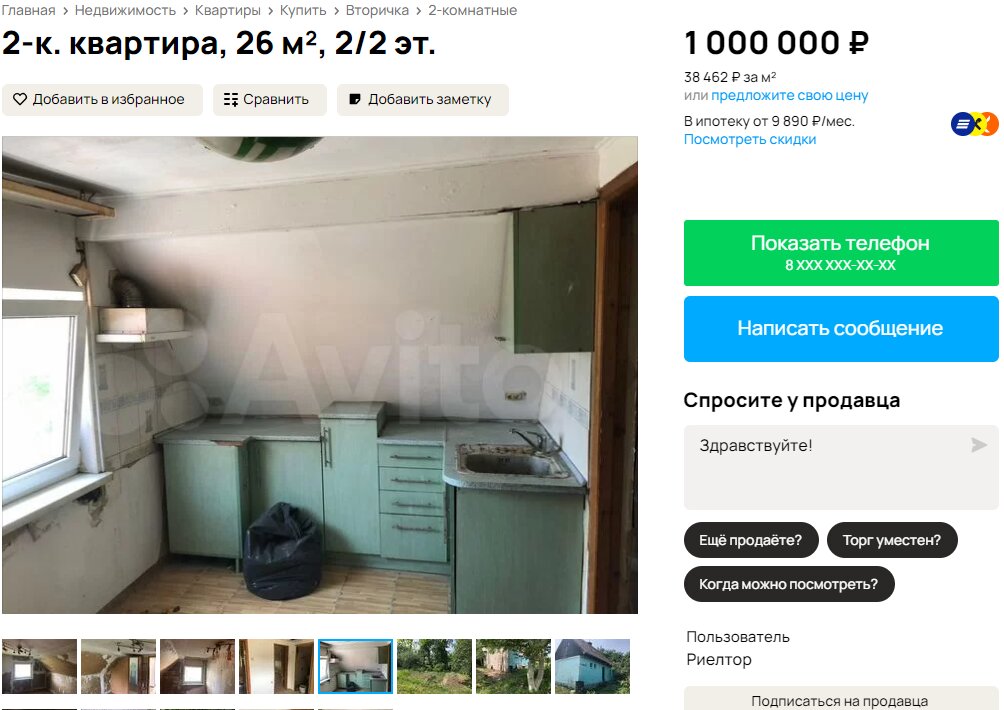Choose quick question Торг уместен?
Viewport: 1004px width, 710px height.
tap(892, 540)
